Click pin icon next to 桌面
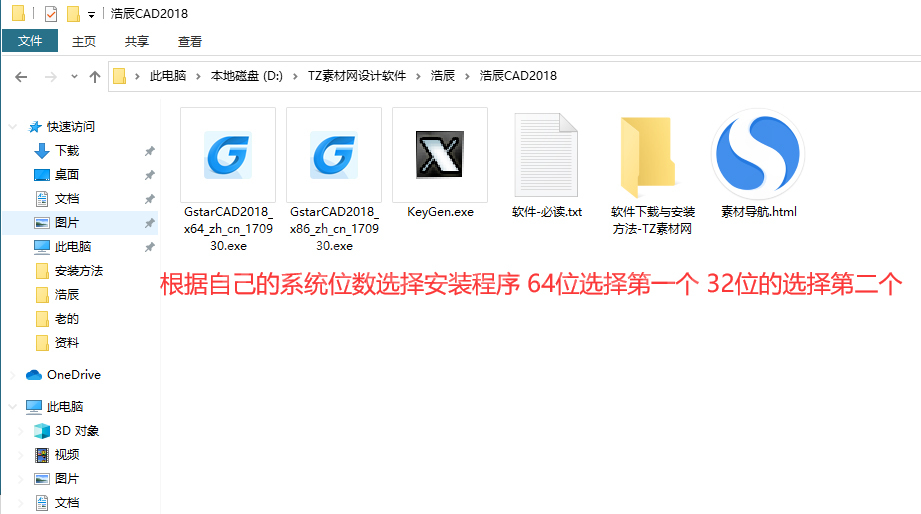This screenshot has width=921, height=514. coord(150,175)
